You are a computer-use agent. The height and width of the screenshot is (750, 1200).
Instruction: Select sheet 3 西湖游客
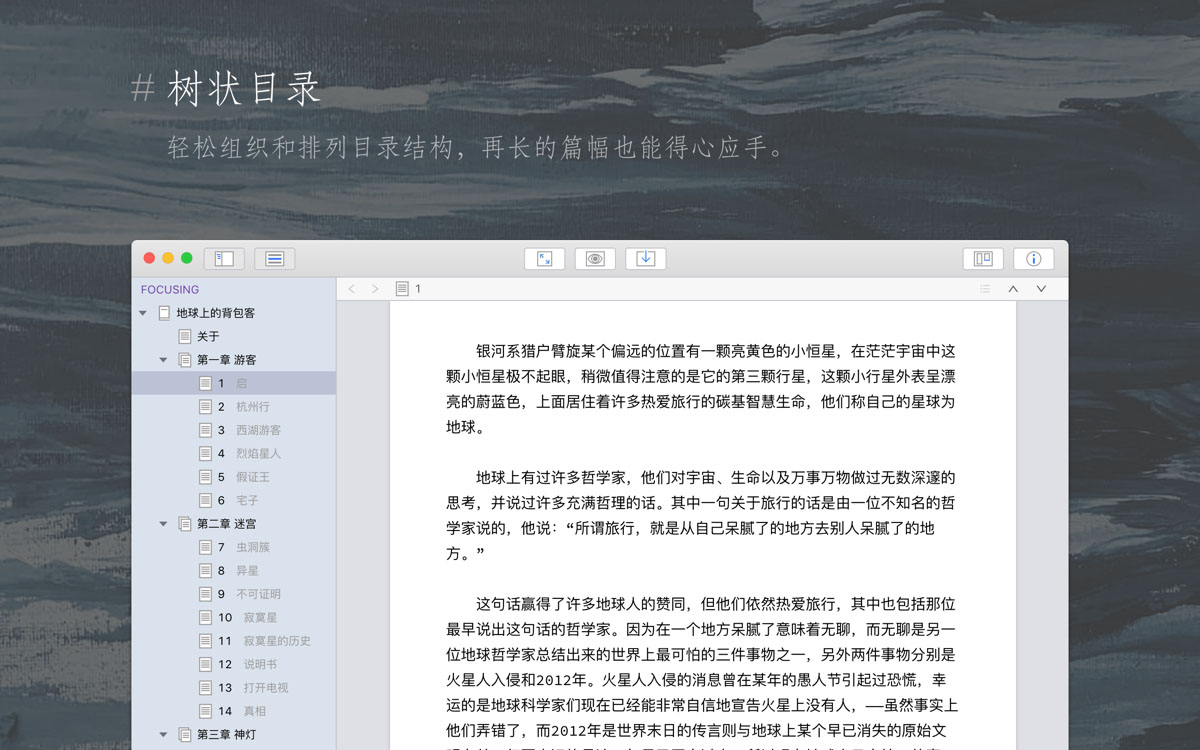(x=234, y=430)
